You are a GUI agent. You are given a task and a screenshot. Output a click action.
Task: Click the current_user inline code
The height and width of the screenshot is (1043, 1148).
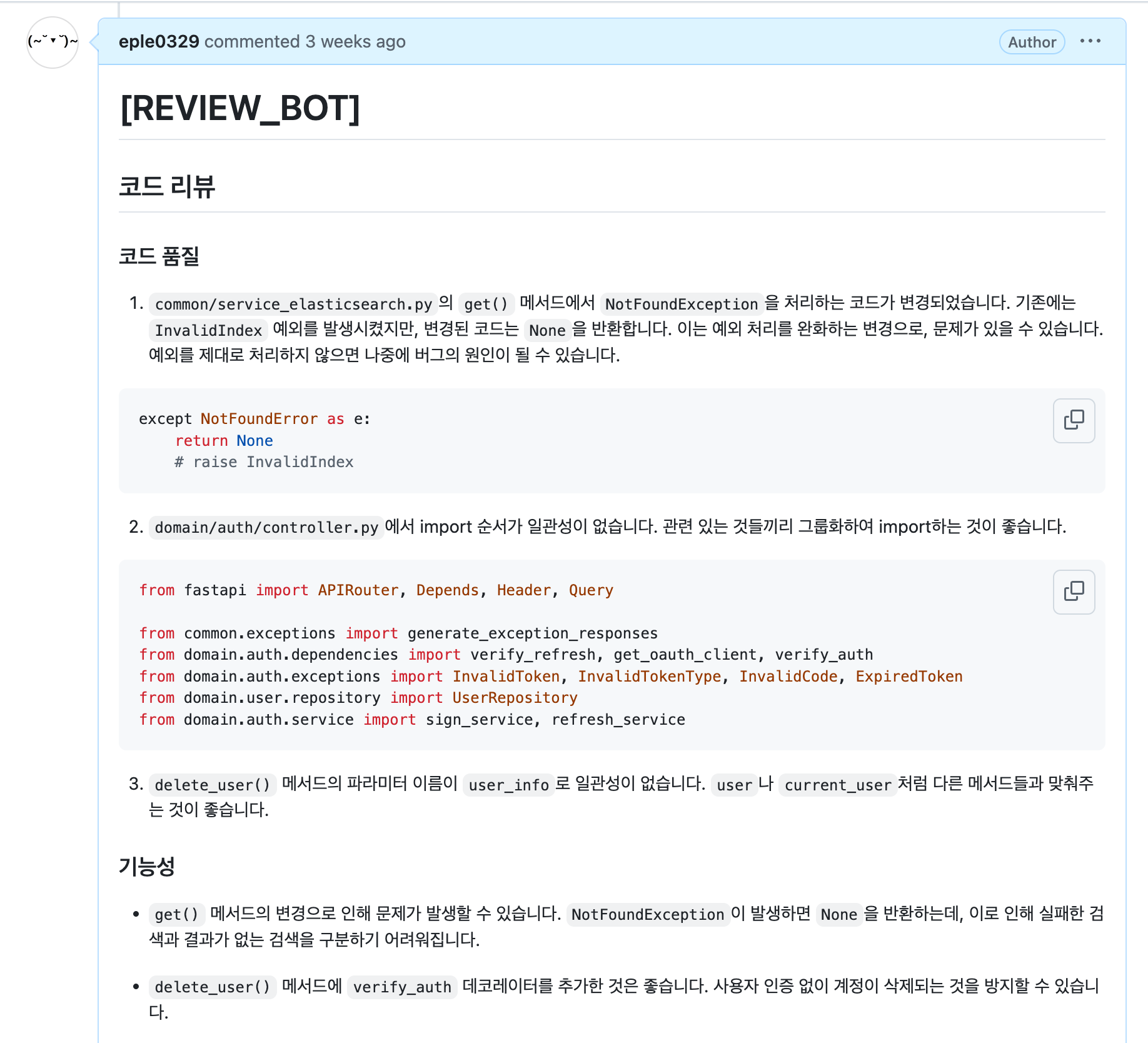838,785
